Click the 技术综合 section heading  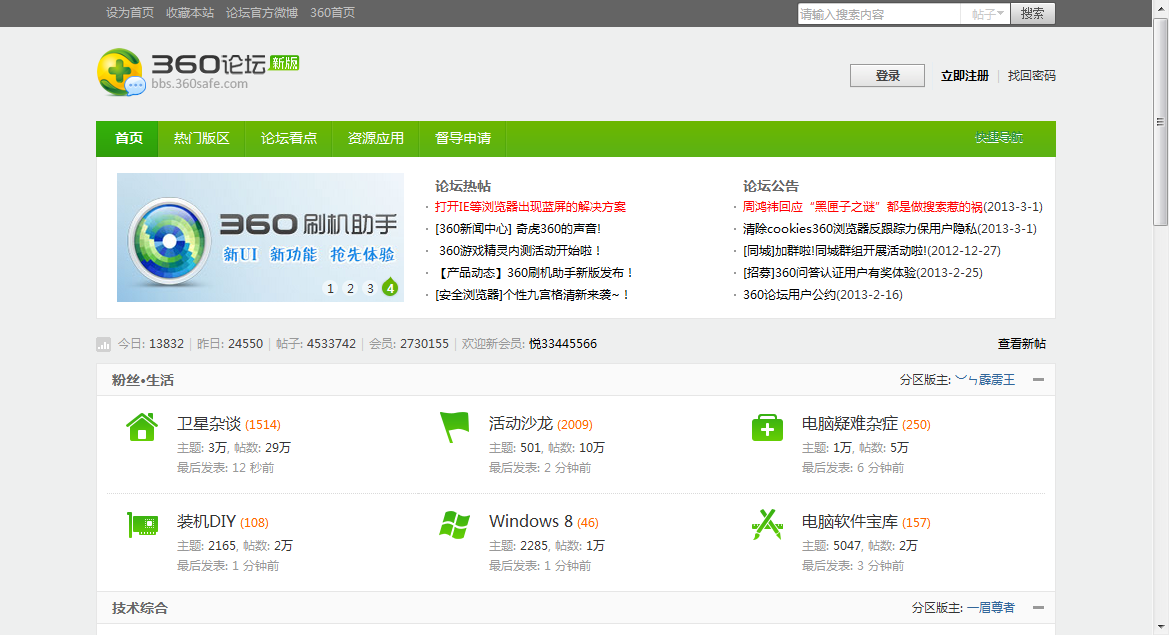coord(139,608)
